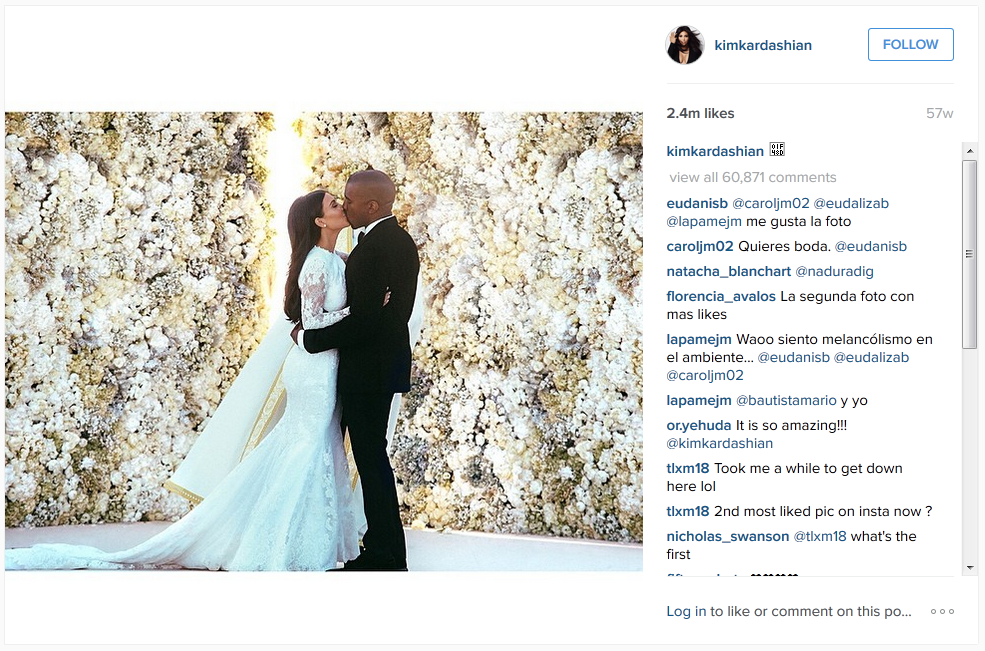Expand view all 60,871 comments
The height and width of the screenshot is (651, 985).
coord(753,177)
